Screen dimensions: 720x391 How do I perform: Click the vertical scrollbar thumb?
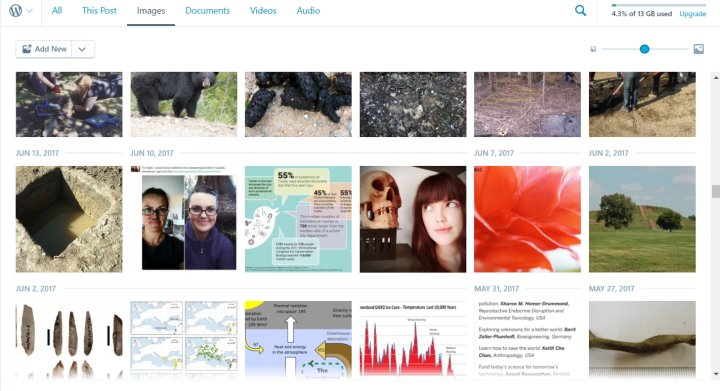pos(715,191)
